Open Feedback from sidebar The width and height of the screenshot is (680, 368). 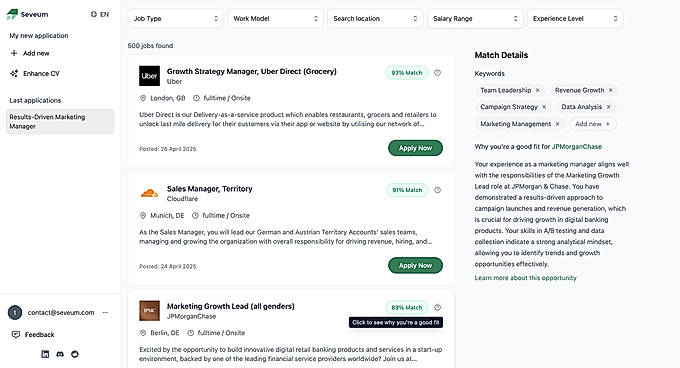[x=39, y=335]
